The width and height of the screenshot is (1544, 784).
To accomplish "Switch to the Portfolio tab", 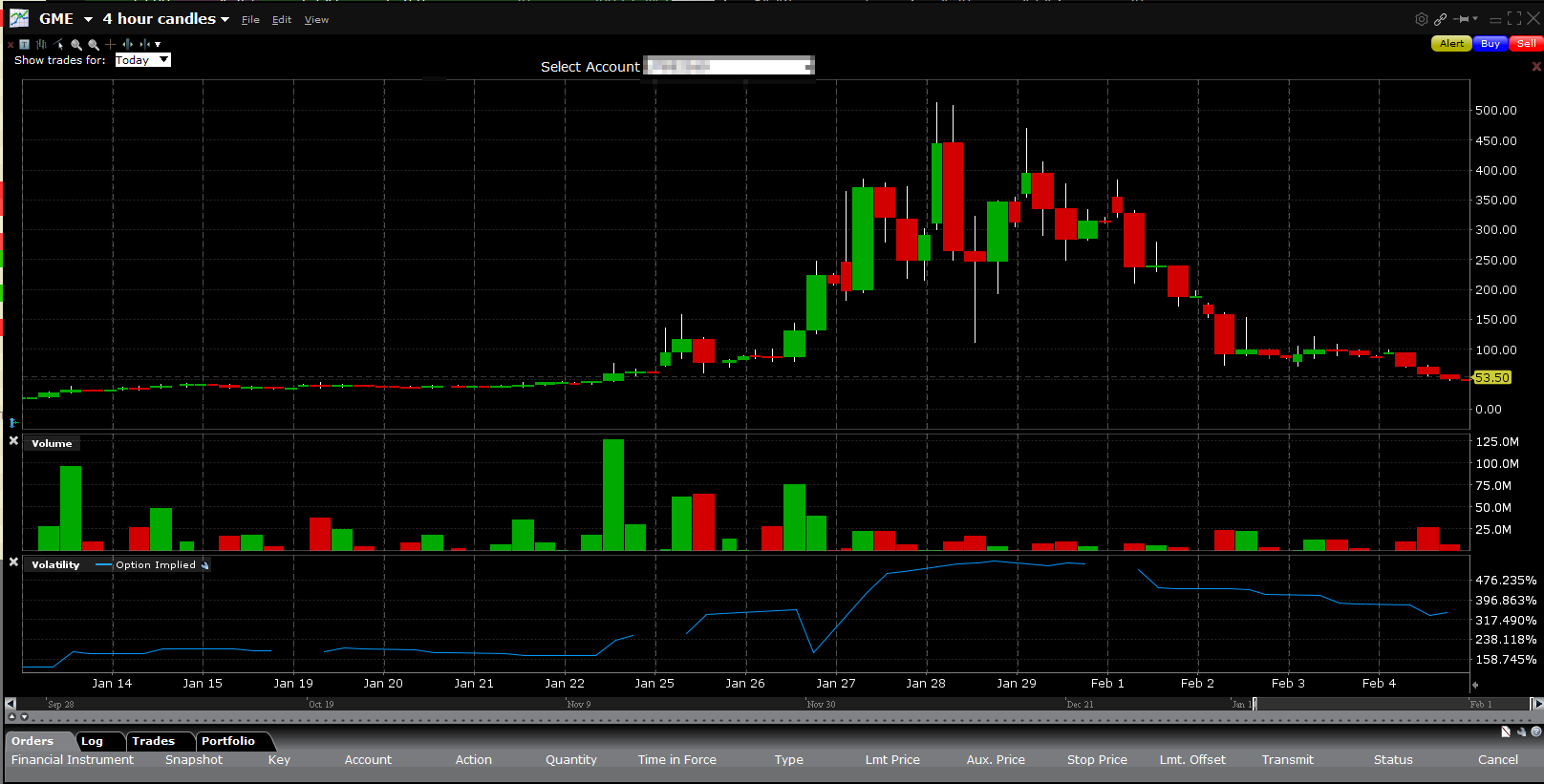I will [228, 741].
